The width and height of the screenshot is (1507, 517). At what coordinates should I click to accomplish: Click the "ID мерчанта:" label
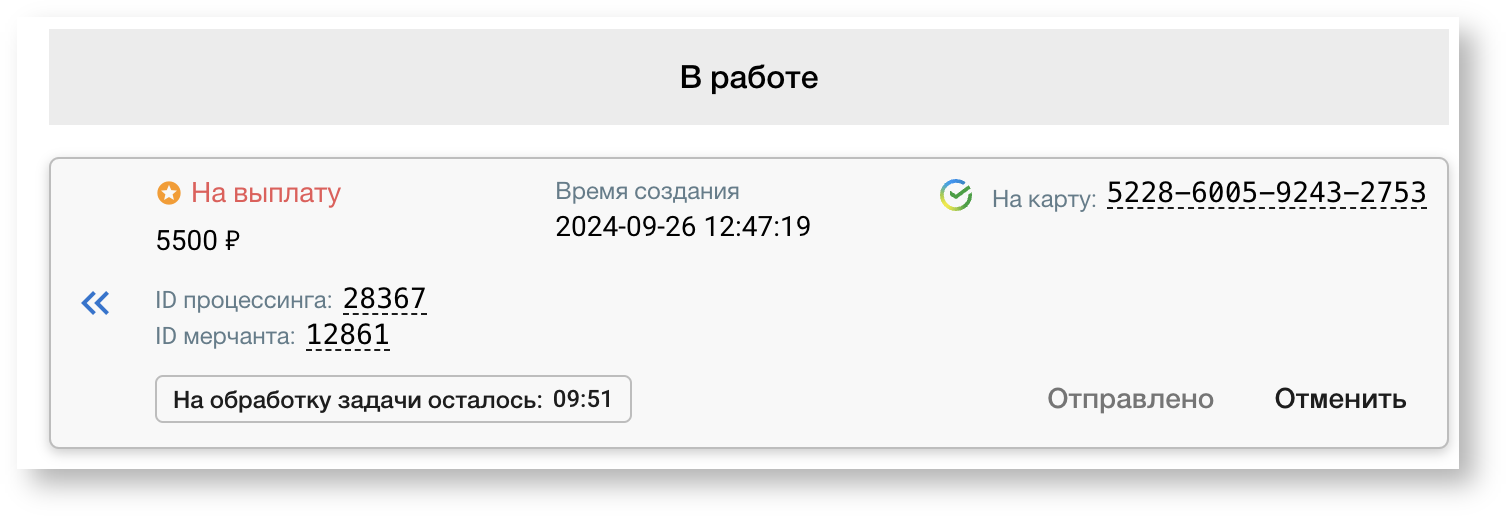(x=225, y=336)
